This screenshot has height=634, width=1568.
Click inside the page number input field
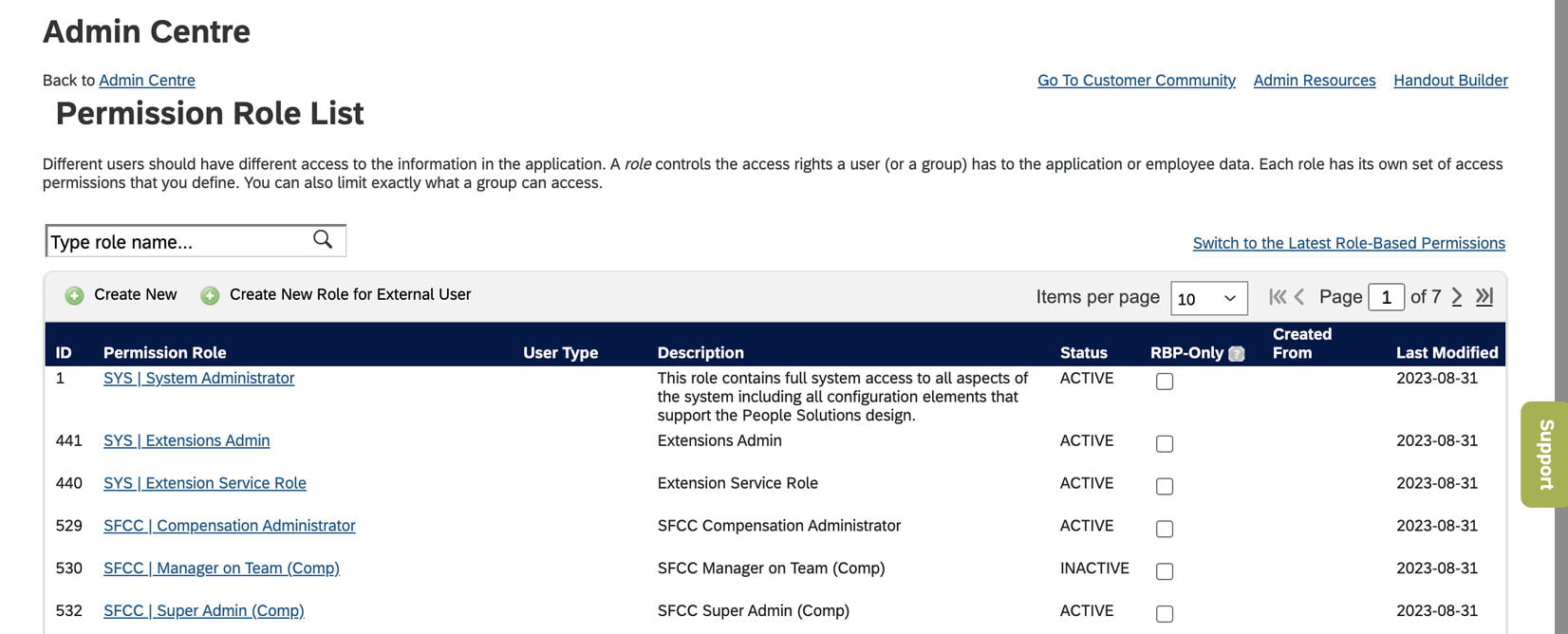[1387, 296]
